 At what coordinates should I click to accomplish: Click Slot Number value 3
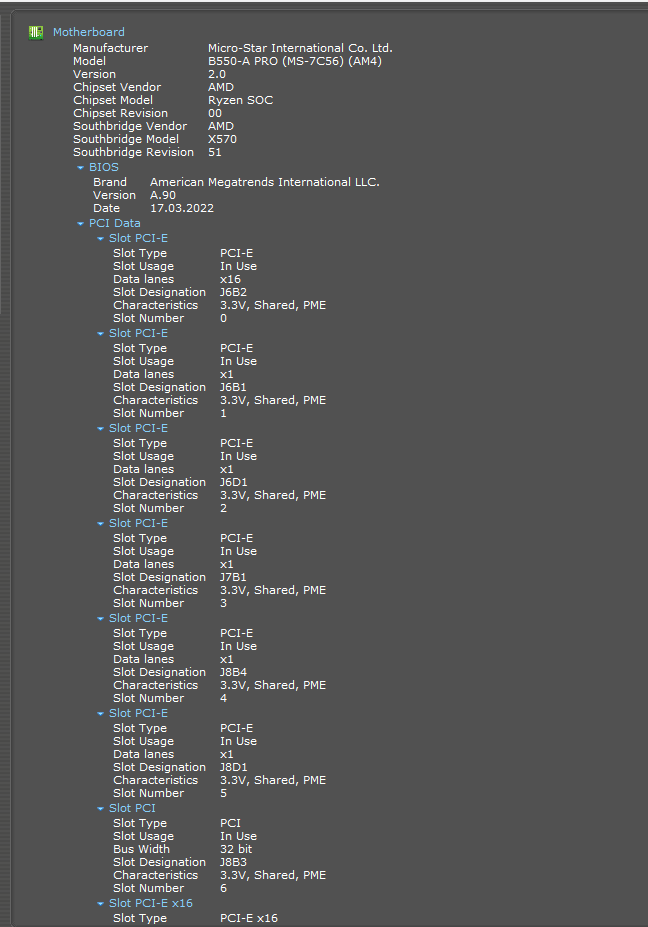pyautogui.click(x=223, y=603)
